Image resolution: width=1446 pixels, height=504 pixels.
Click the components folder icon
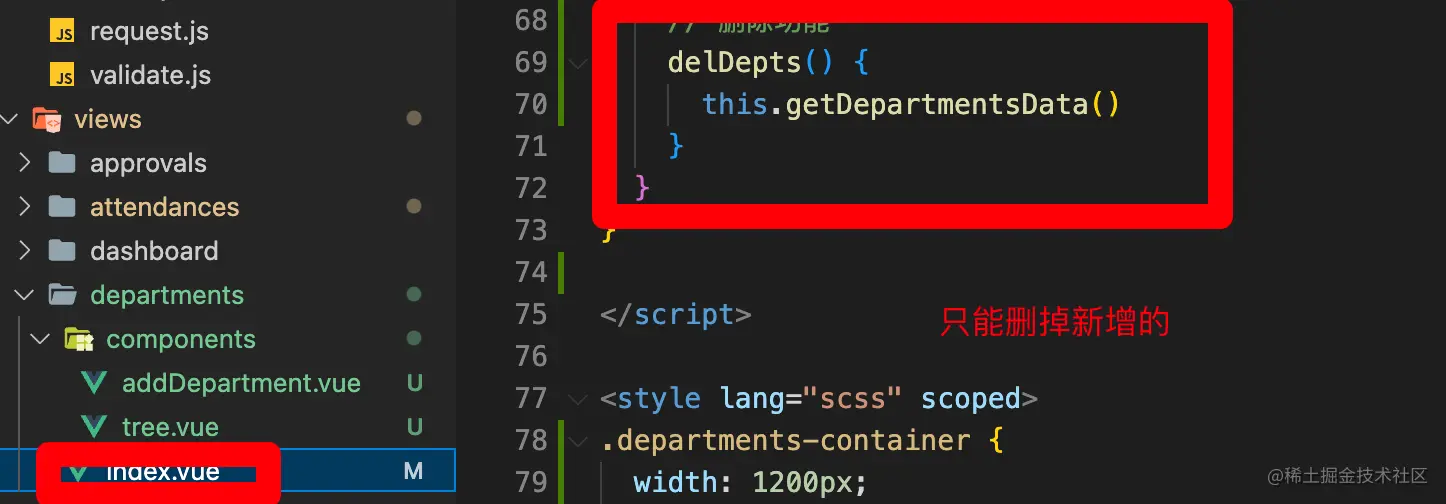click(x=78, y=339)
